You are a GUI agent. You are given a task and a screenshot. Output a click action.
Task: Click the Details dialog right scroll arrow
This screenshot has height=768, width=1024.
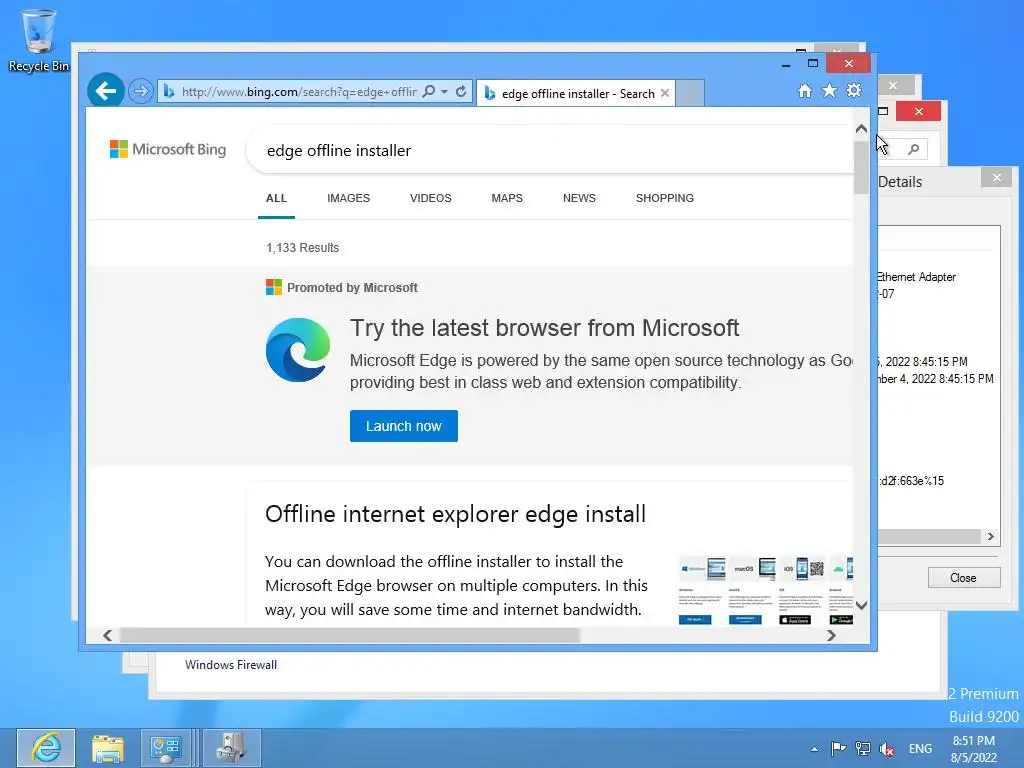[x=991, y=537]
